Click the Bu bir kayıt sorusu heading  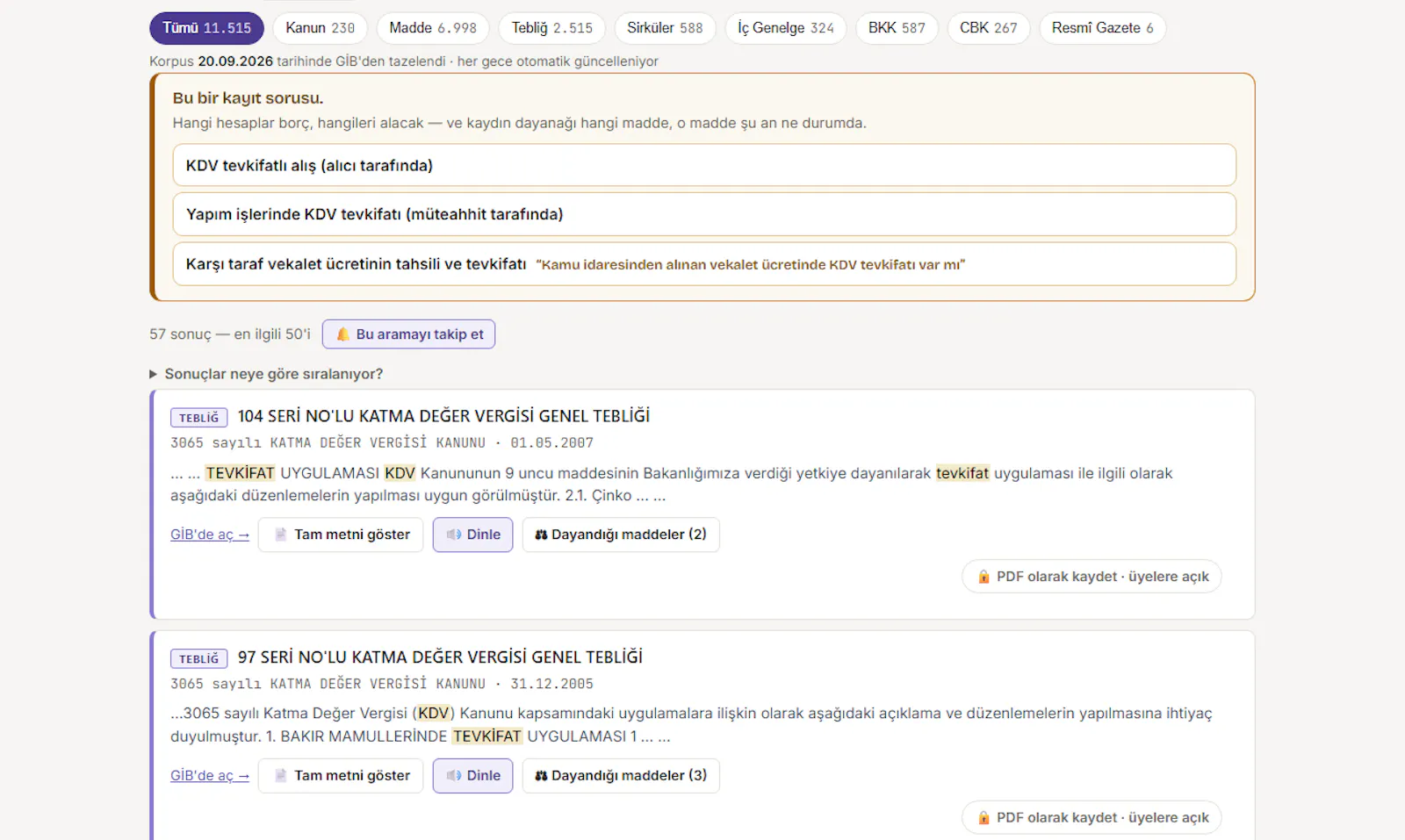tap(248, 98)
